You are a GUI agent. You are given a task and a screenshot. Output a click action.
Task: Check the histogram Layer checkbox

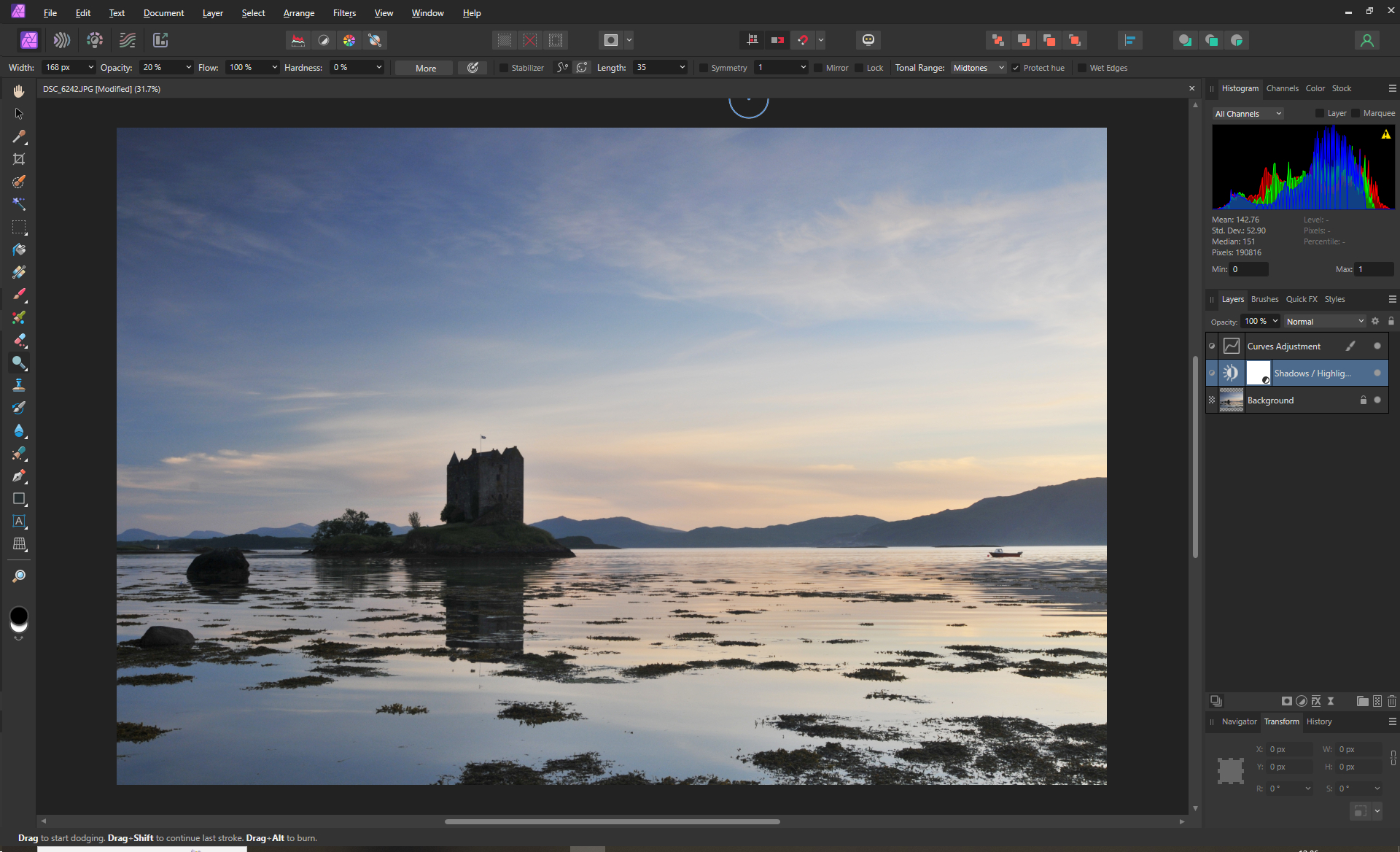pos(1320,113)
